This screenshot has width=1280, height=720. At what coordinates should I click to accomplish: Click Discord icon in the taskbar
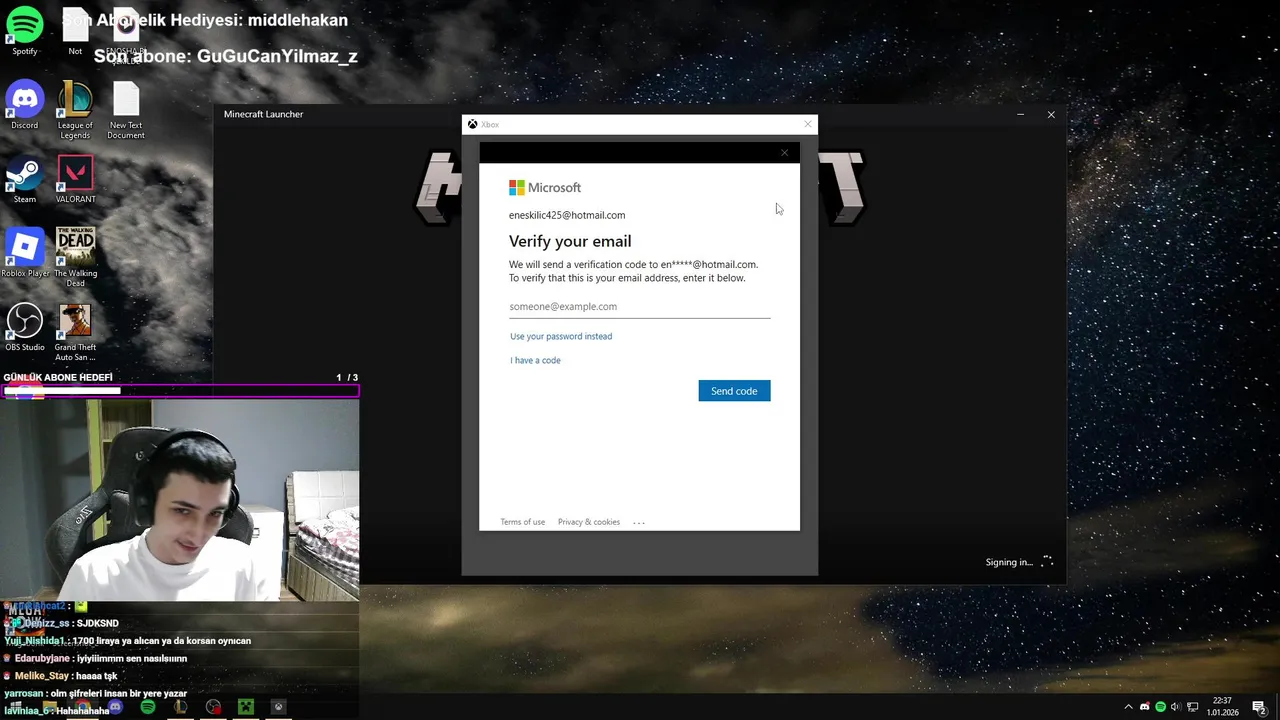coord(116,707)
